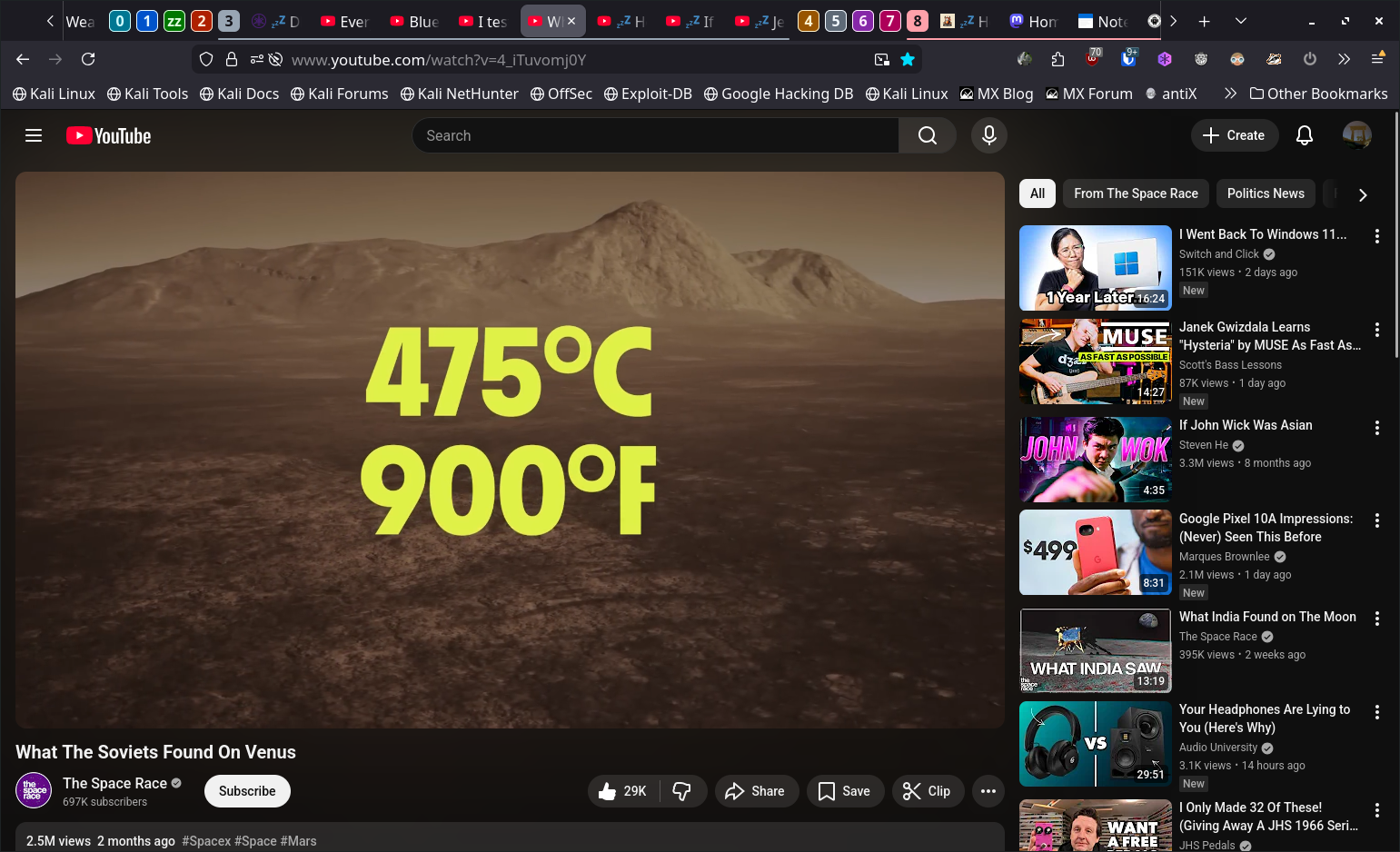Dislike the video with thumbs down
This screenshot has width=1400, height=852.
tap(681, 791)
